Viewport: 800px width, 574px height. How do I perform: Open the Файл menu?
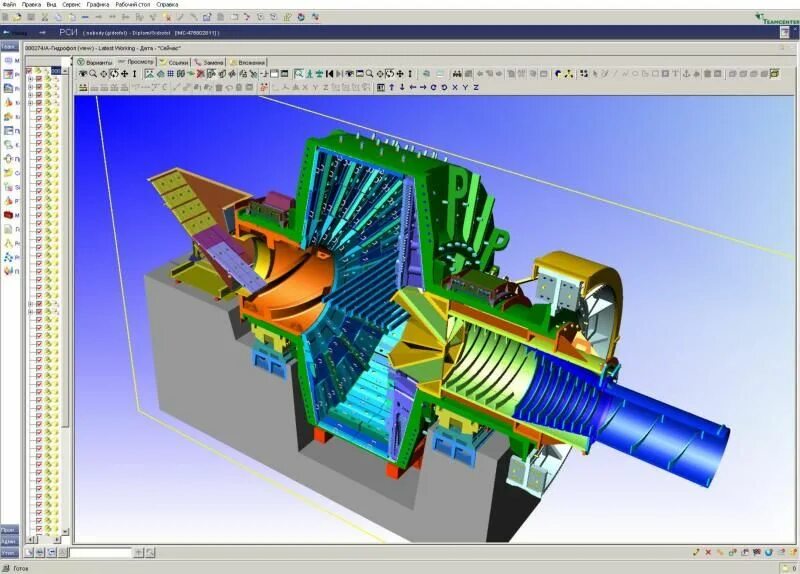pyautogui.click(x=9, y=5)
